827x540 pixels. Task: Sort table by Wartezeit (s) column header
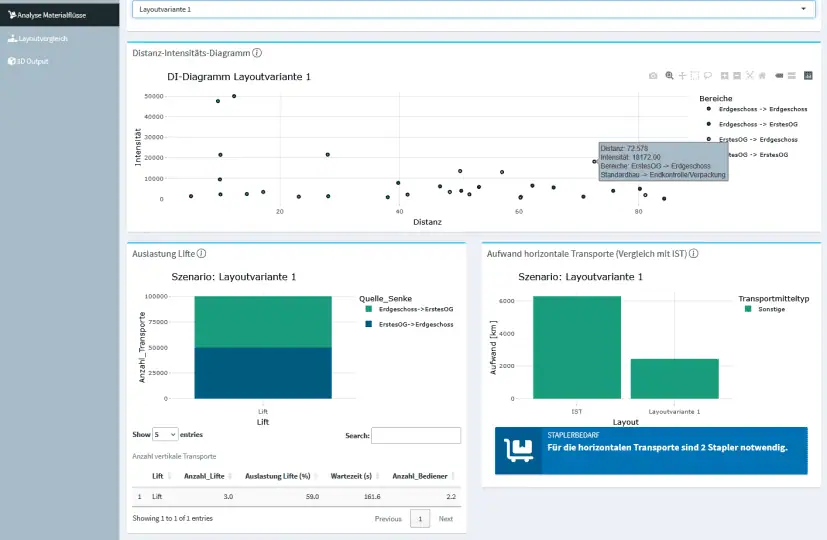pos(357,476)
